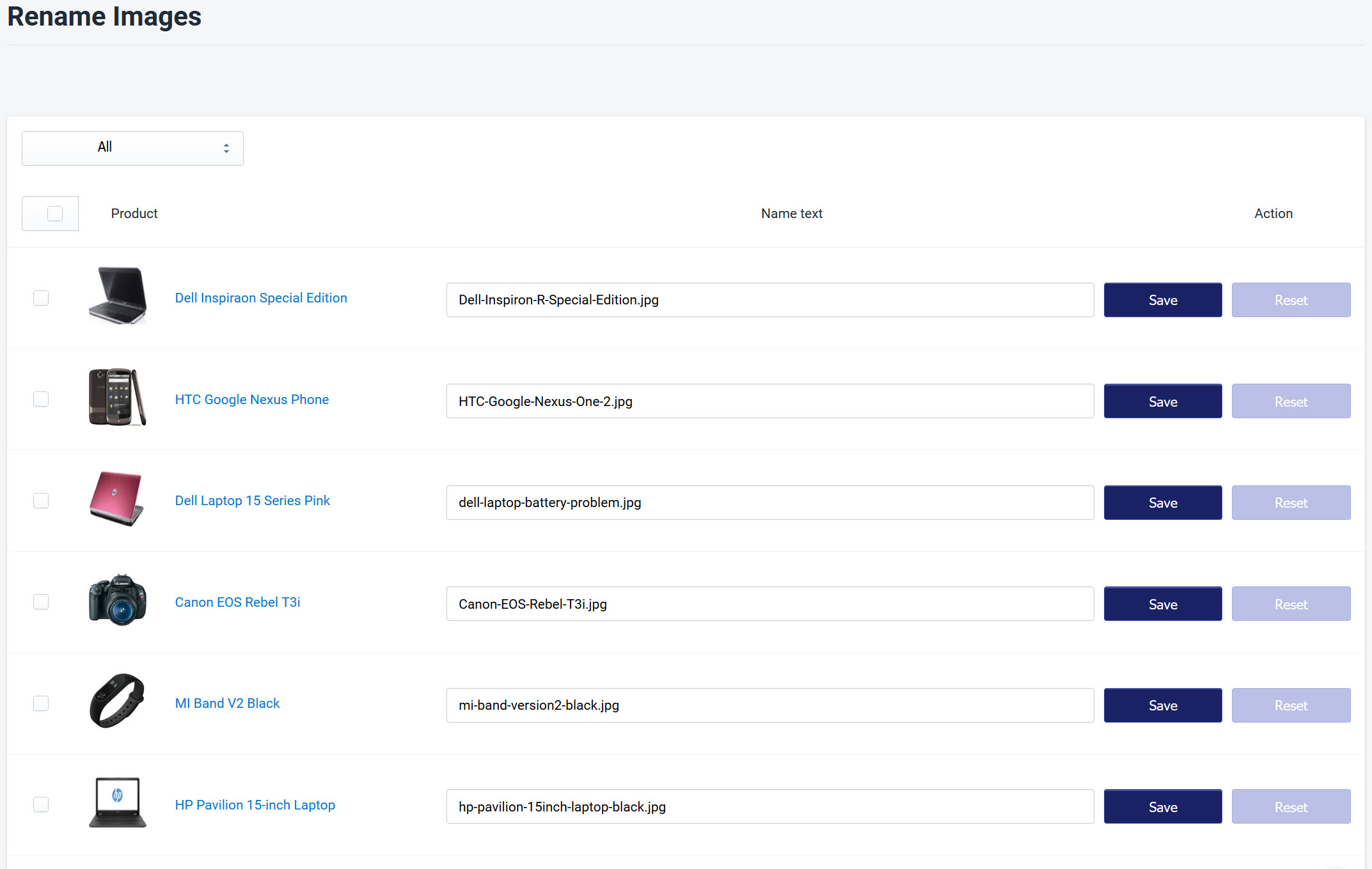Click the Product column header
The image size is (1372, 869).
coord(134,214)
